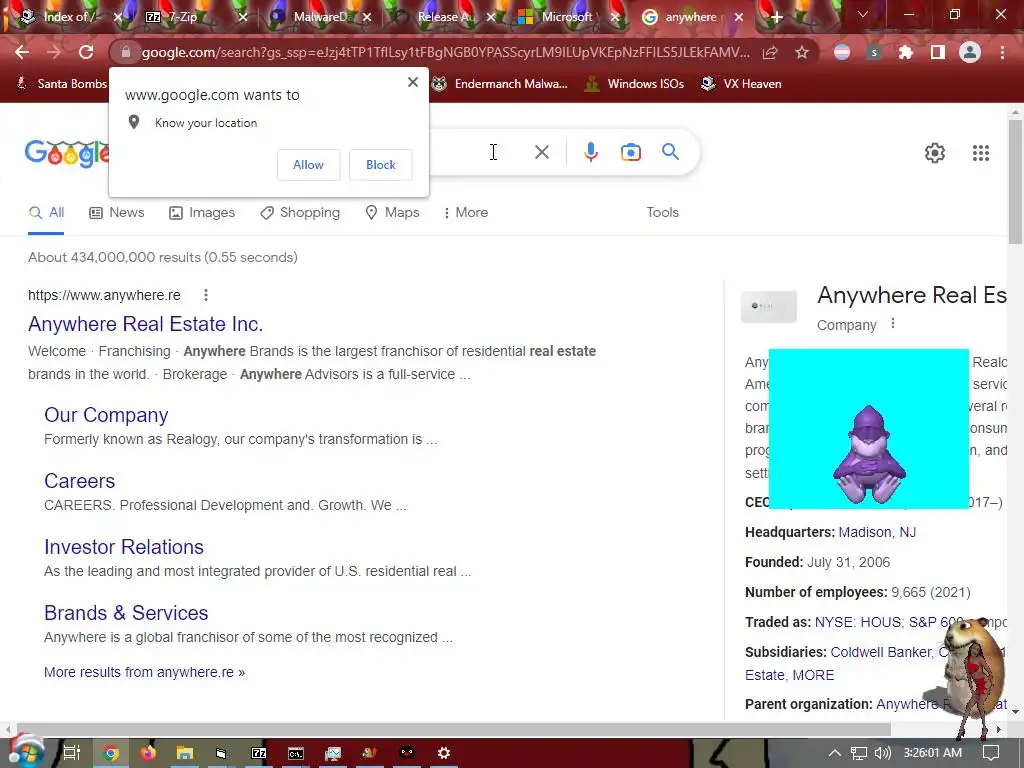Open a new browser tab
The width and height of the screenshot is (1024, 768).
click(x=776, y=17)
